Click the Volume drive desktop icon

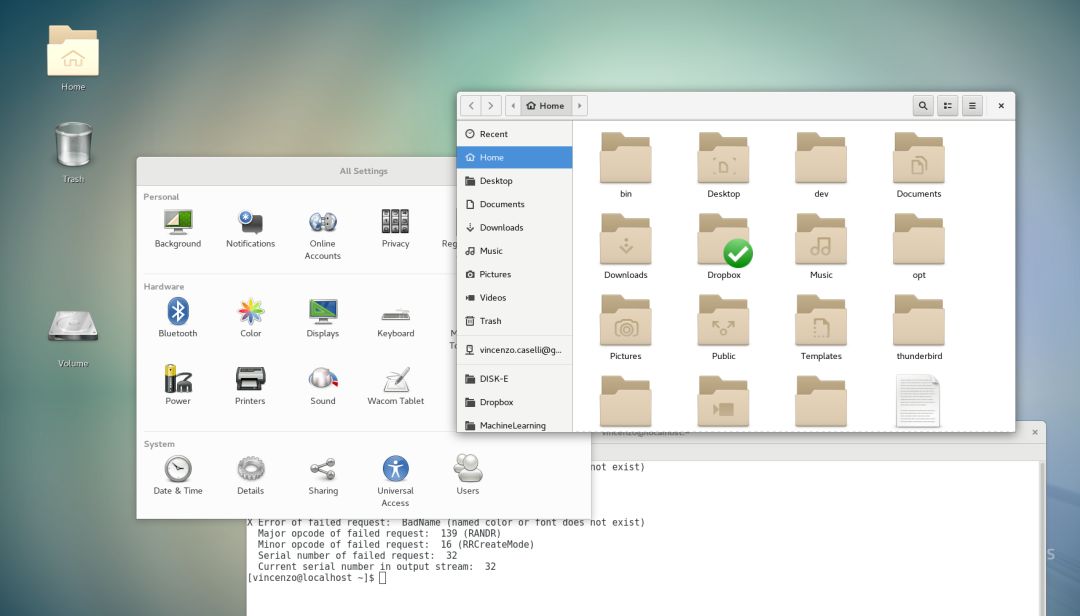click(73, 338)
